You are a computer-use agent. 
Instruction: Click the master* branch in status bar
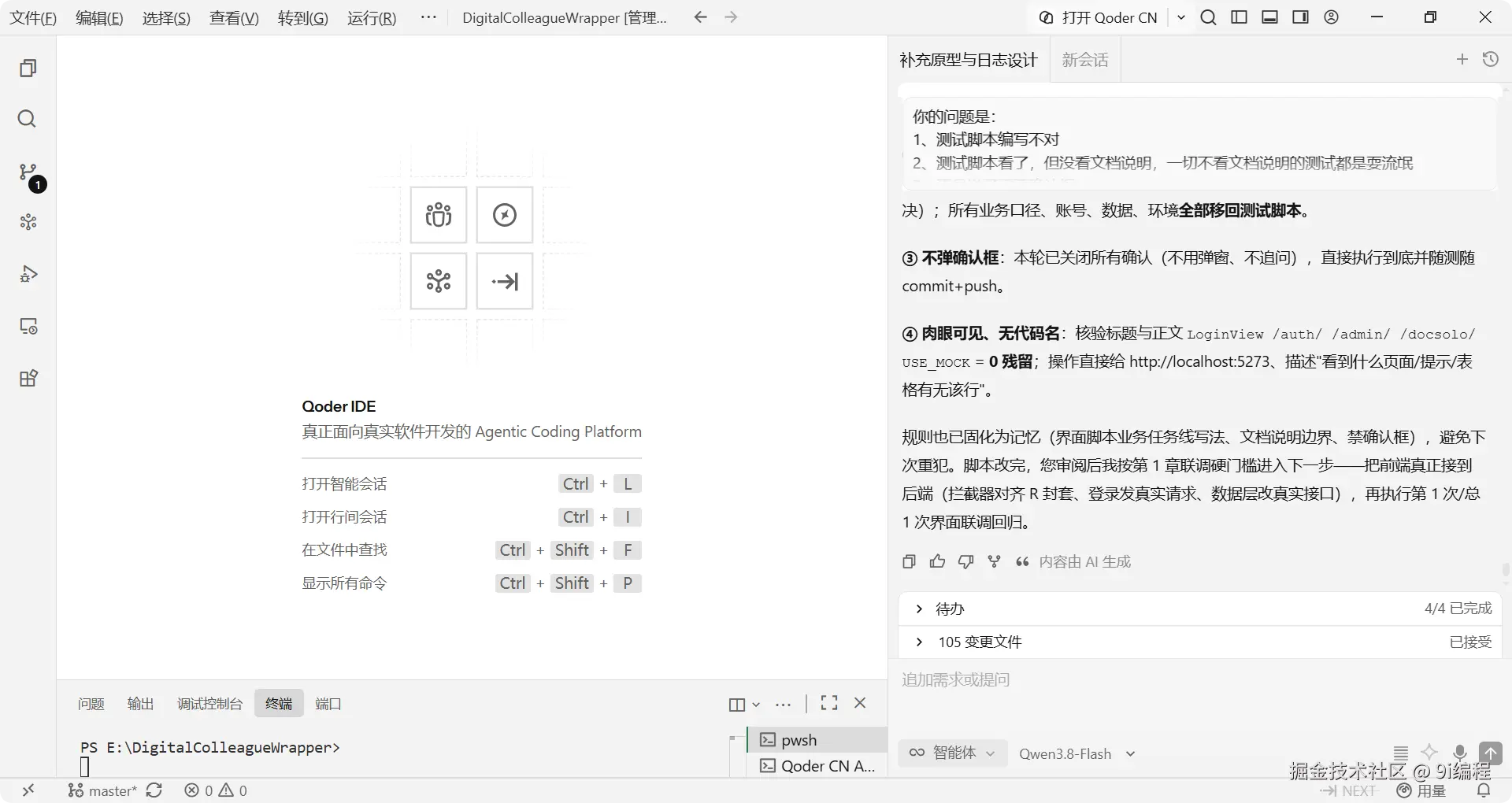102,790
